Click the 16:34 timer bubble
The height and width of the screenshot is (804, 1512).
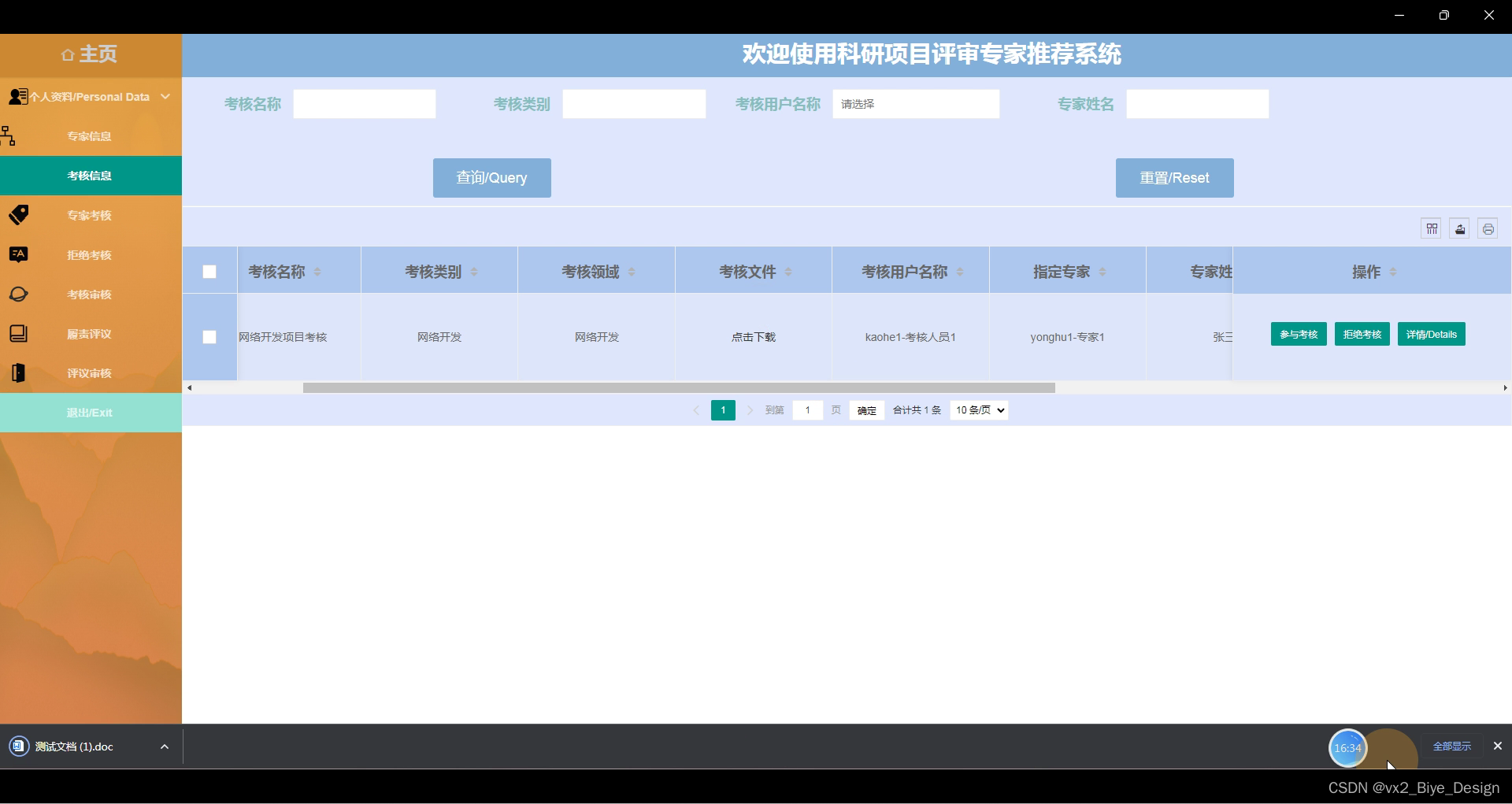click(1347, 748)
